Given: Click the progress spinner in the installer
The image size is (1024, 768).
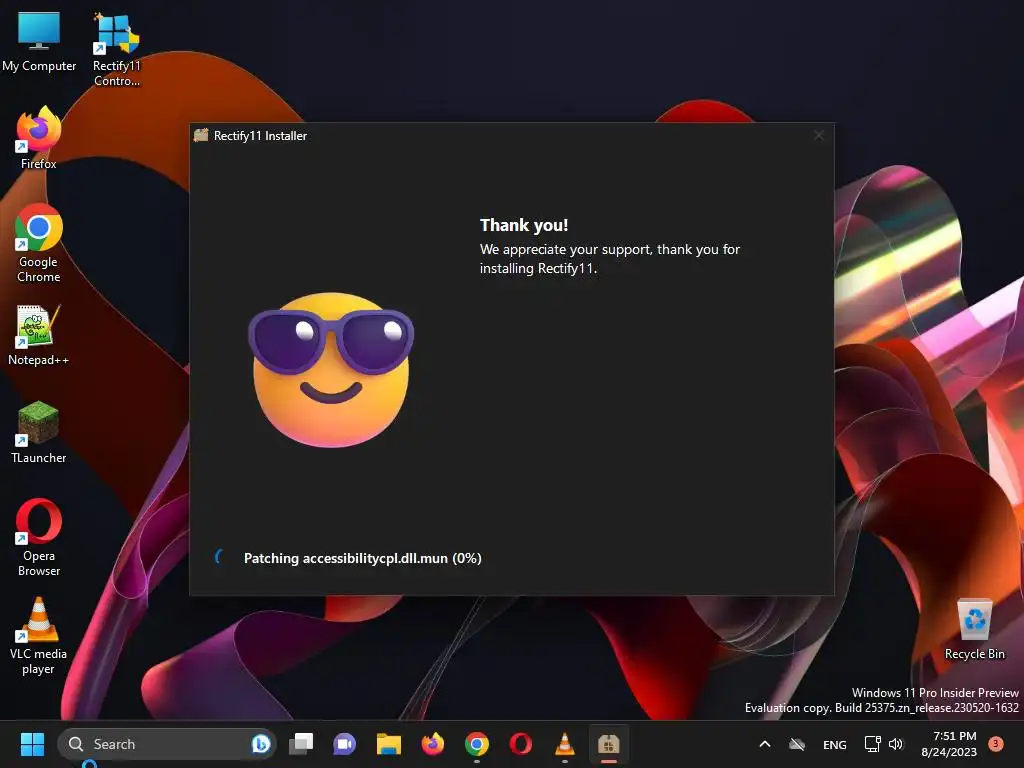Looking at the screenshot, I should (221, 557).
